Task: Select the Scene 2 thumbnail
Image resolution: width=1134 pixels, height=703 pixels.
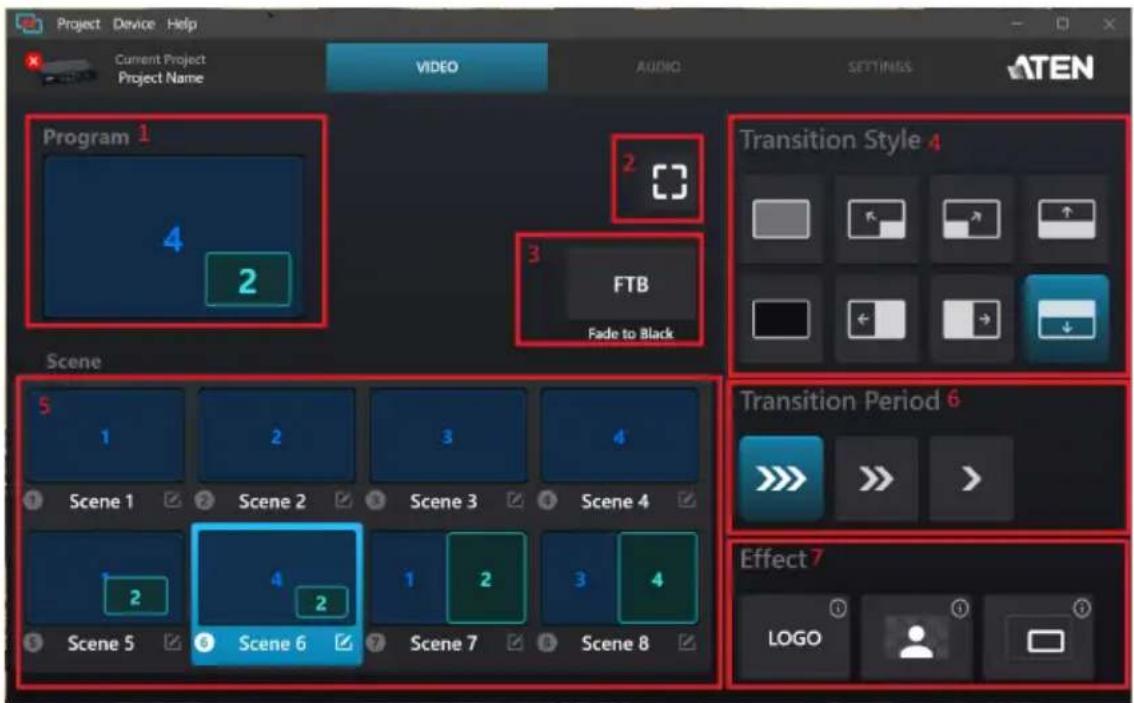Action: (x=276, y=436)
